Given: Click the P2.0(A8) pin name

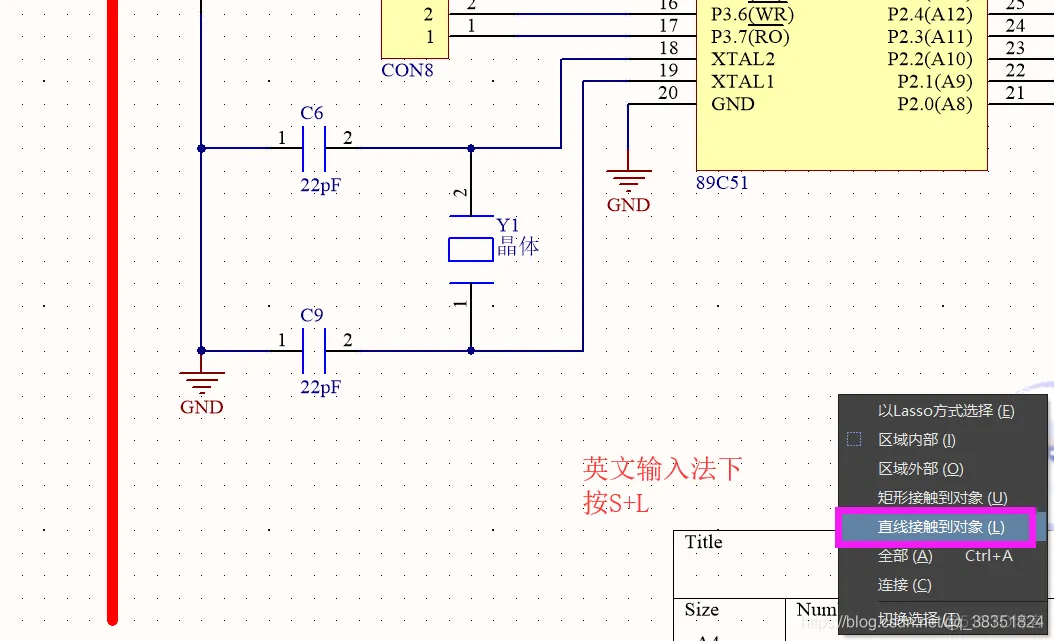Looking at the screenshot, I should pos(935,104).
